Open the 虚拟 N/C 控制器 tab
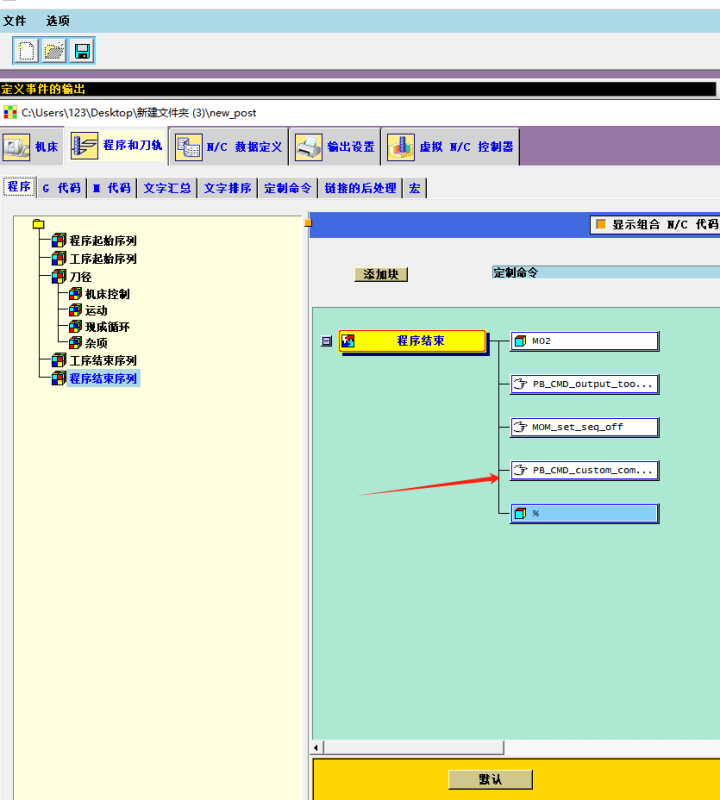720x800 pixels. tap(452, 147)
